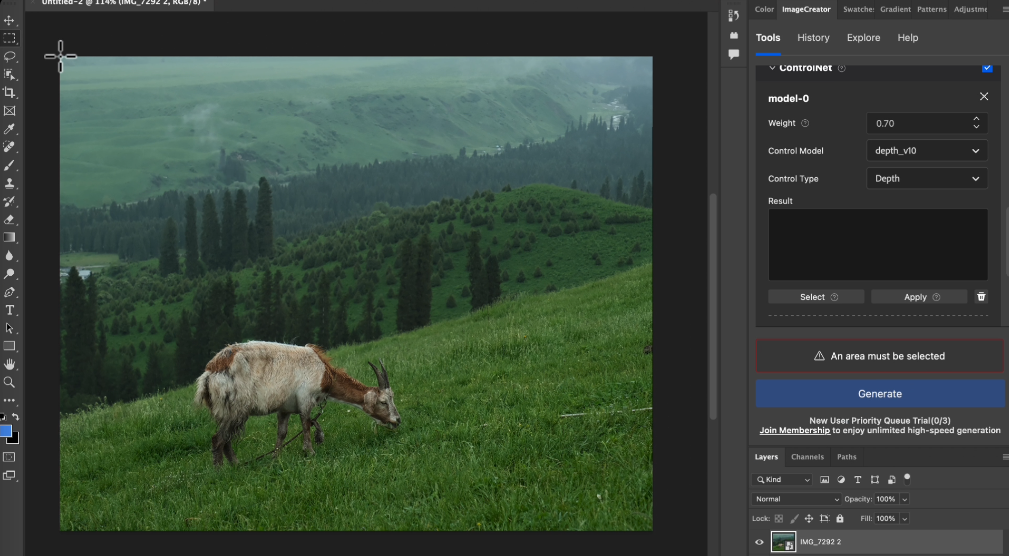Viewport: 1009px width, 556px height.
Task: Select the Lasso tool
Action: [x=10, y=56]
